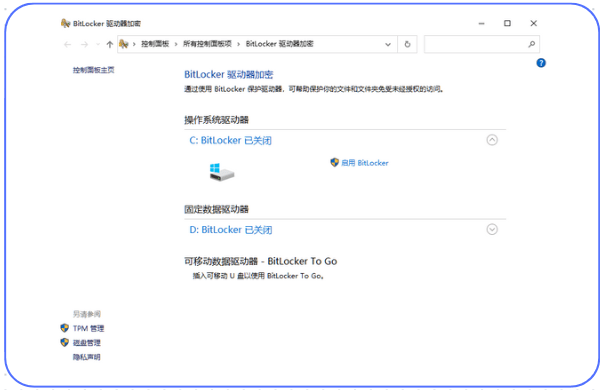Open the recent locations dropdown arrow
This screenshot has width=603, height=390.
(x=98, y=45)
